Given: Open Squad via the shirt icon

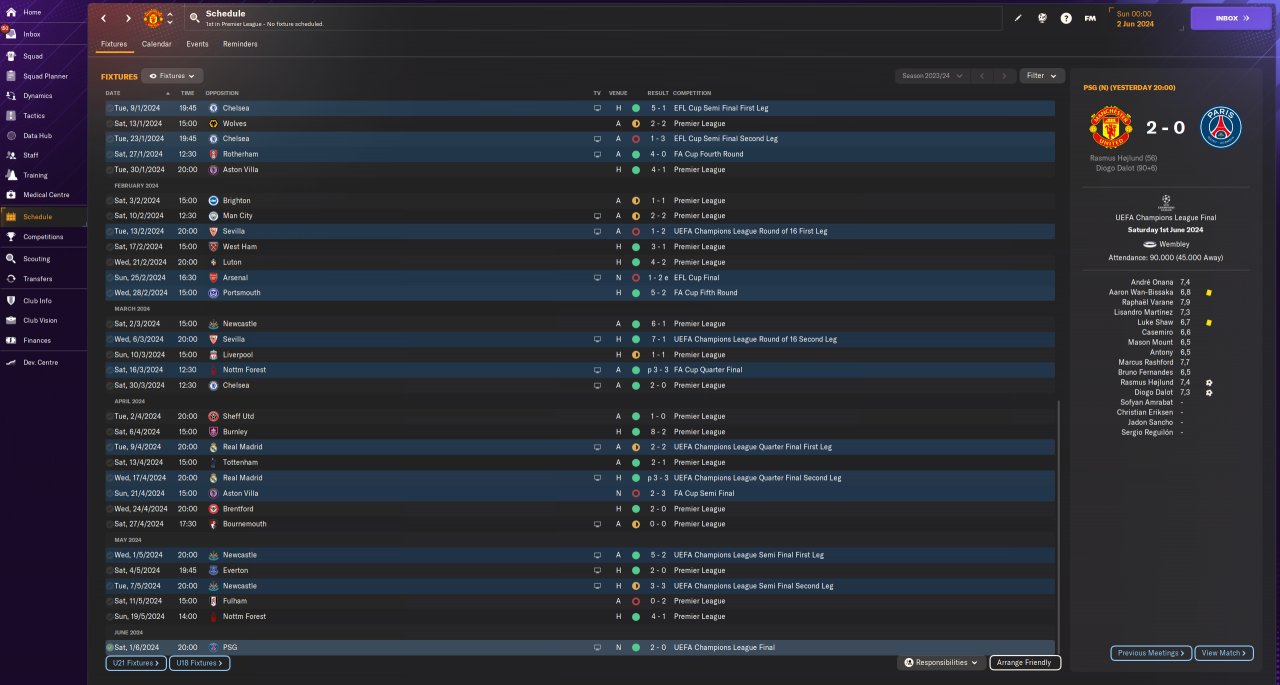Looking at the screenshot, I should pos(10,56).
